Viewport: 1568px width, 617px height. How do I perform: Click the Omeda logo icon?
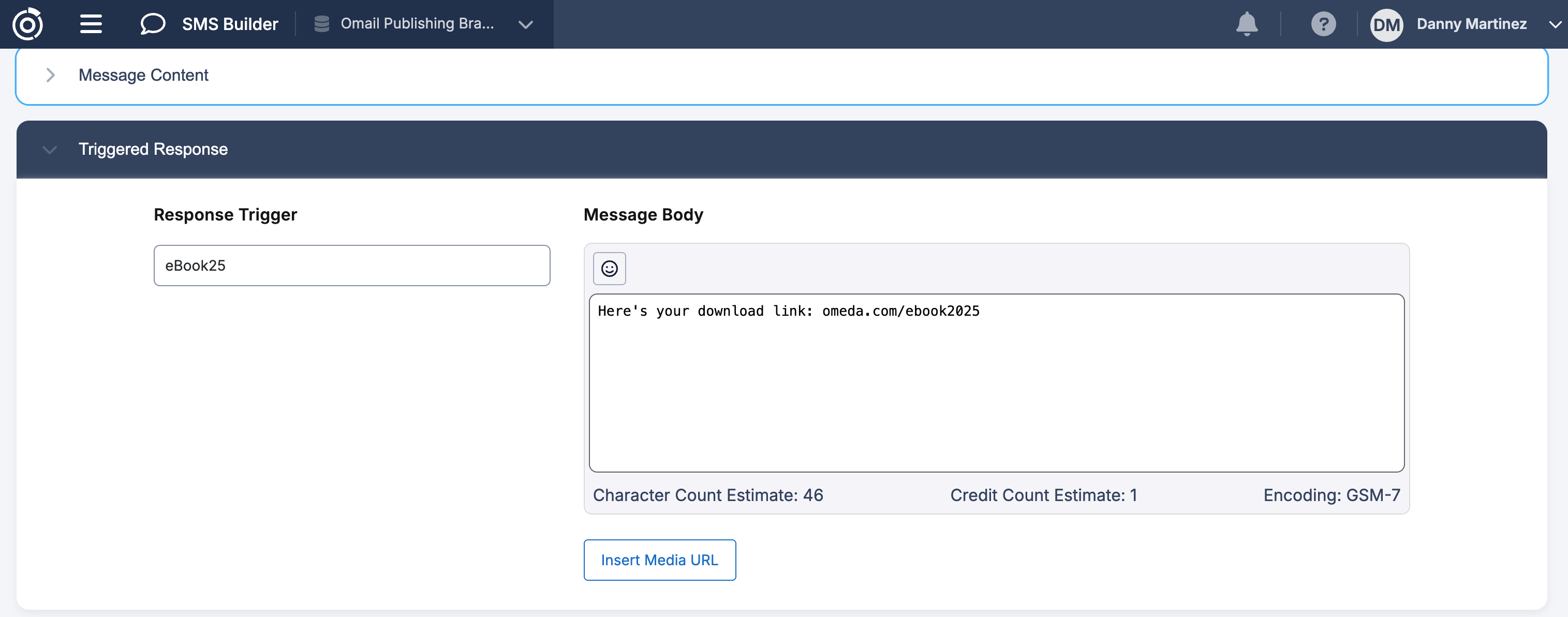[x=28, y=24]
